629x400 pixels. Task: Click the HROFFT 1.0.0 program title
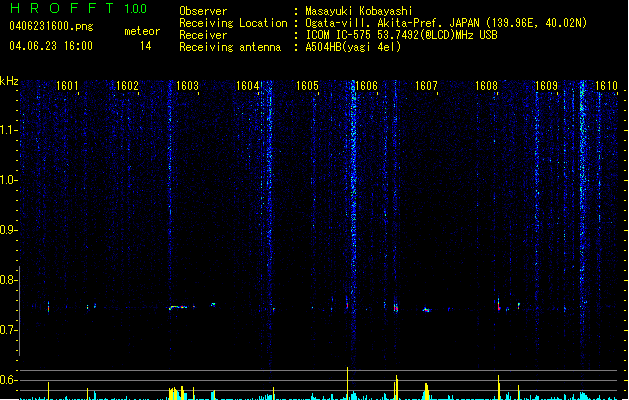(79, 8)
